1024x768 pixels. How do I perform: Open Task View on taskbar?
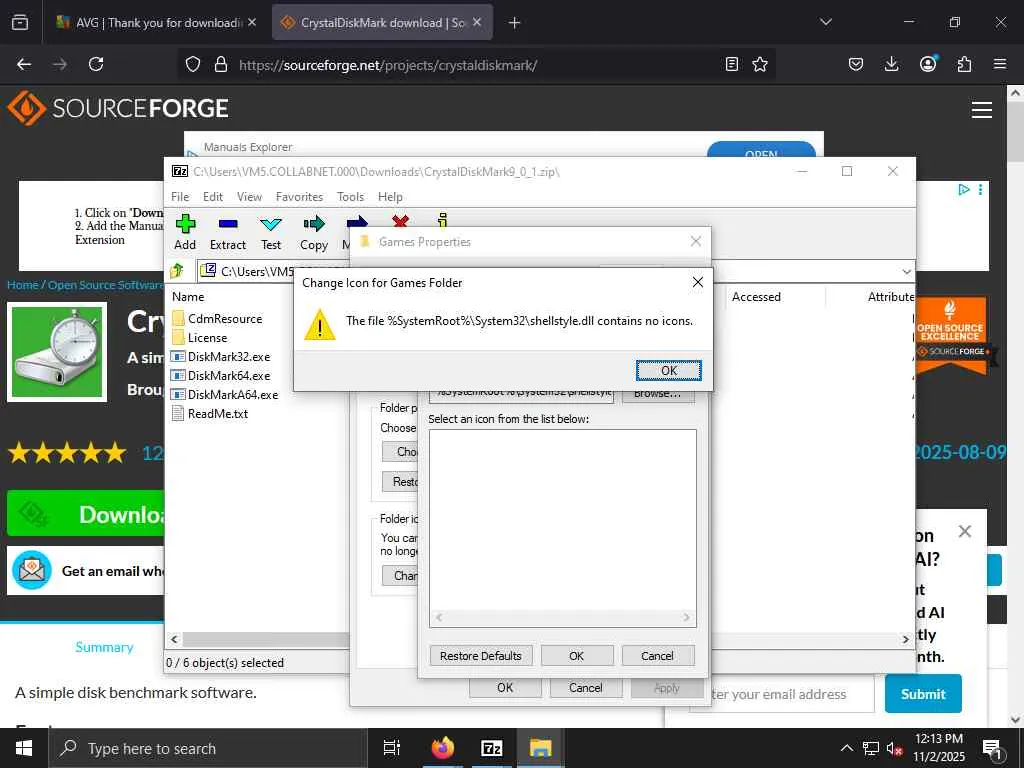pyautogui.click(x=392, y=748)
